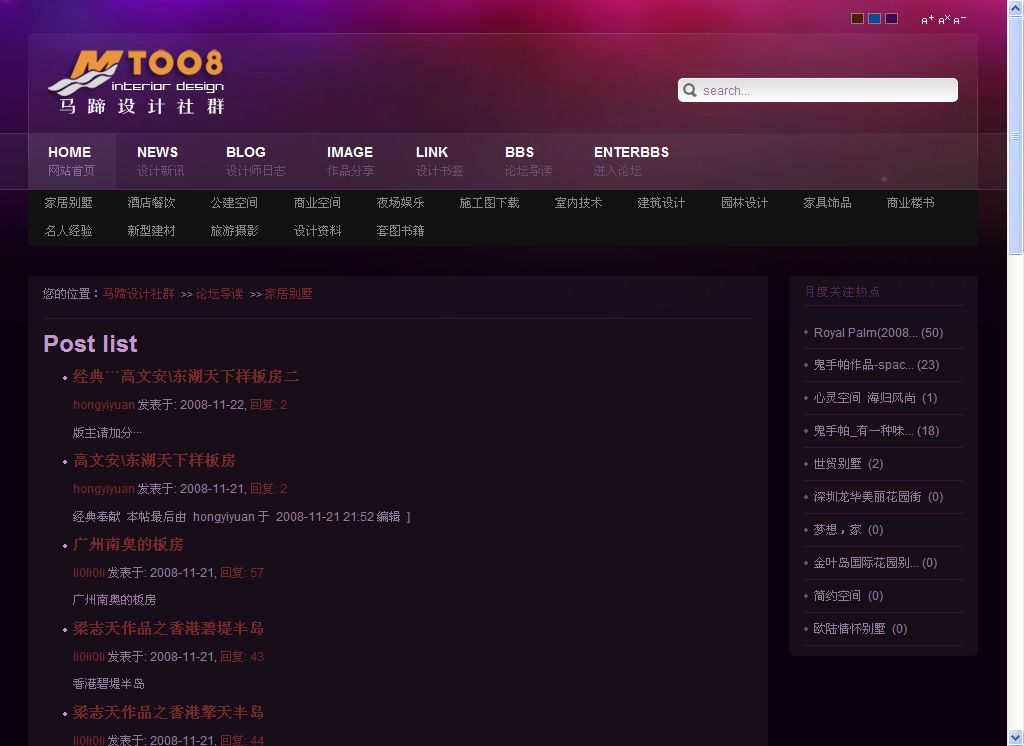This screenshot has width=1024, height=746.
Task: Open the 套图书籍 category
Action: pos(400,231)
